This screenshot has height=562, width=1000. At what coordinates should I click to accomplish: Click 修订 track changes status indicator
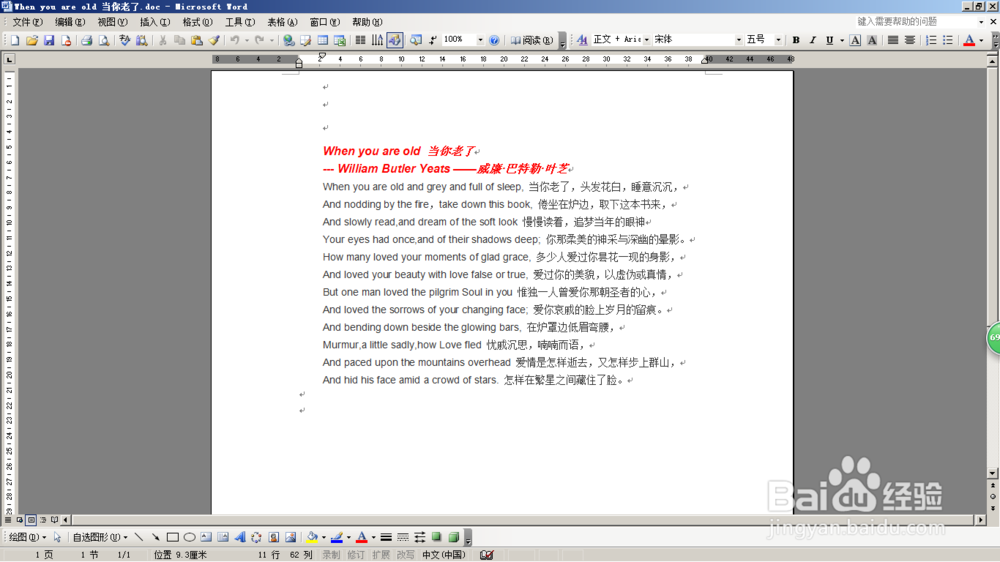(x=356, y=554)
